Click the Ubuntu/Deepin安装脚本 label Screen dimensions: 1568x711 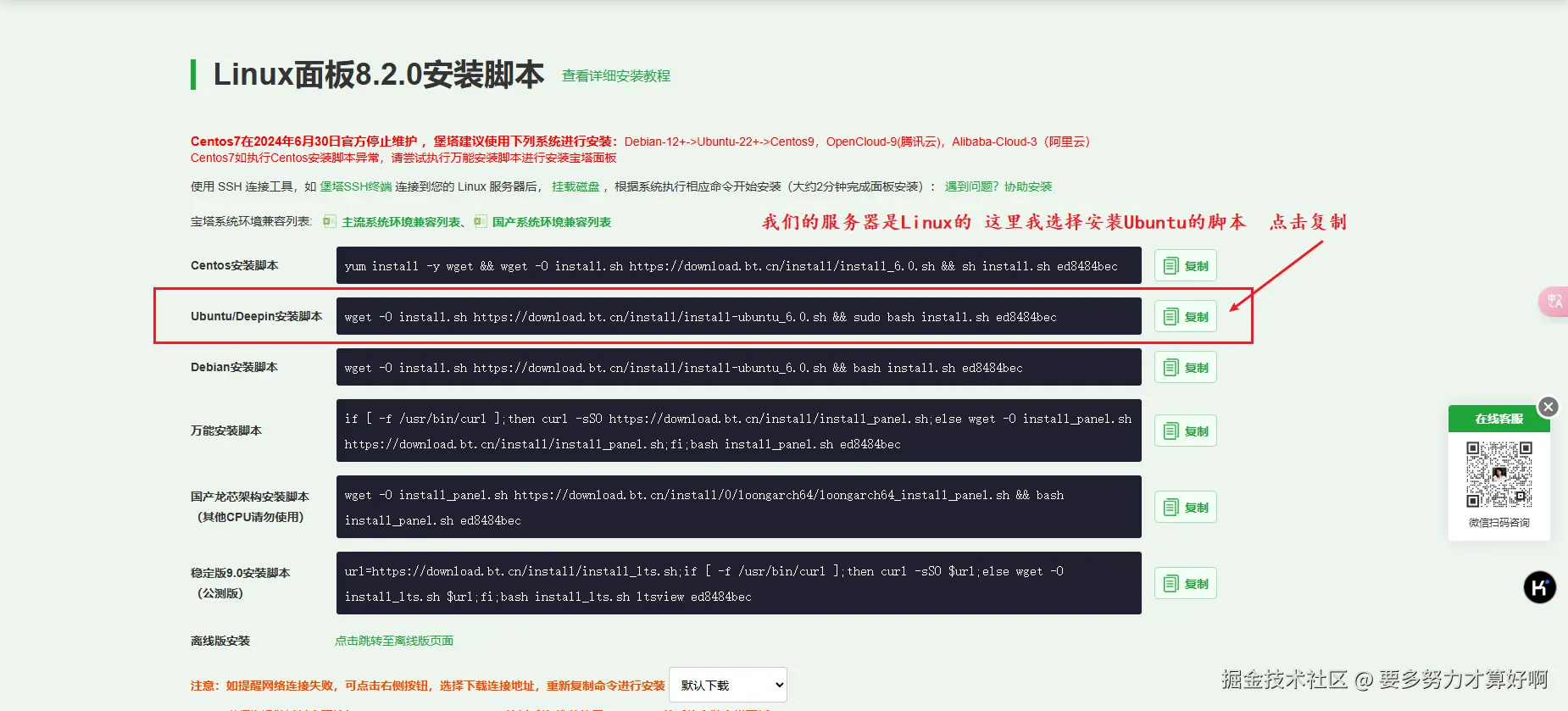tap(256, 316)
